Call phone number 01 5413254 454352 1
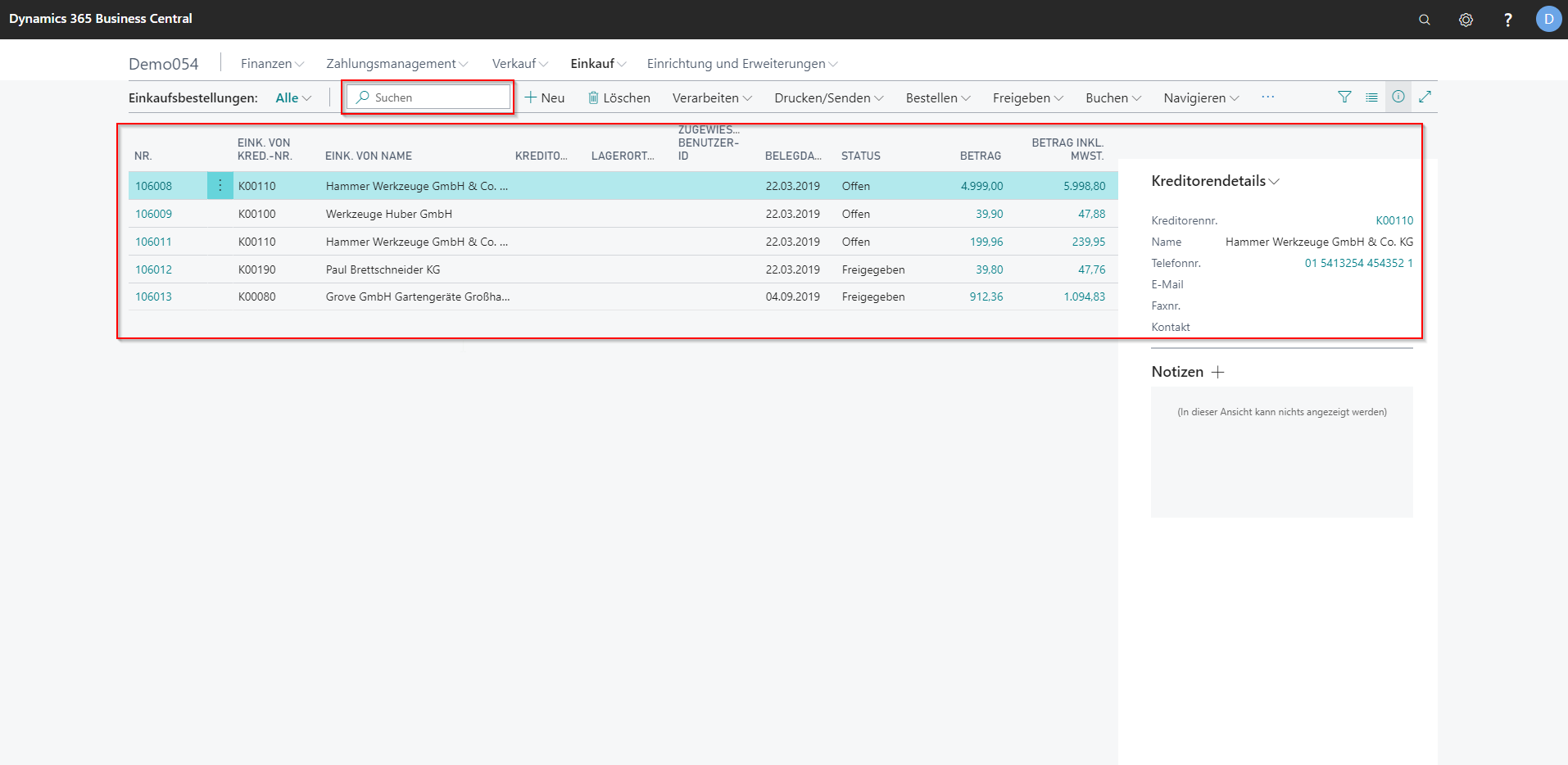Screen dimensions: 1568x765 click(x=1359, y=263)
